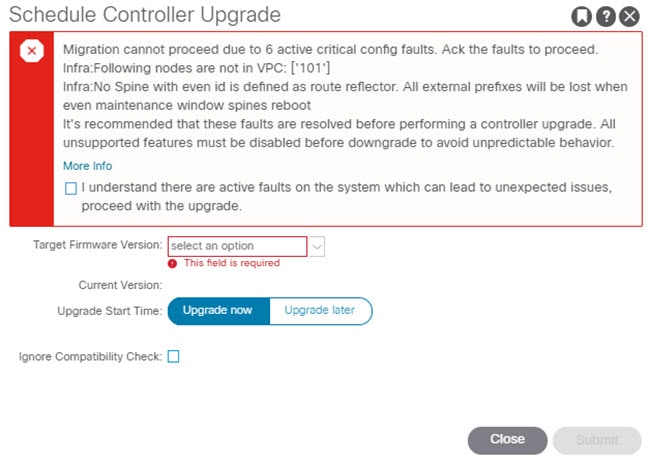Expand the Target Firmware Version dropdown arrow
Viewport: 650px width, 462px height.
click(317, 246)
